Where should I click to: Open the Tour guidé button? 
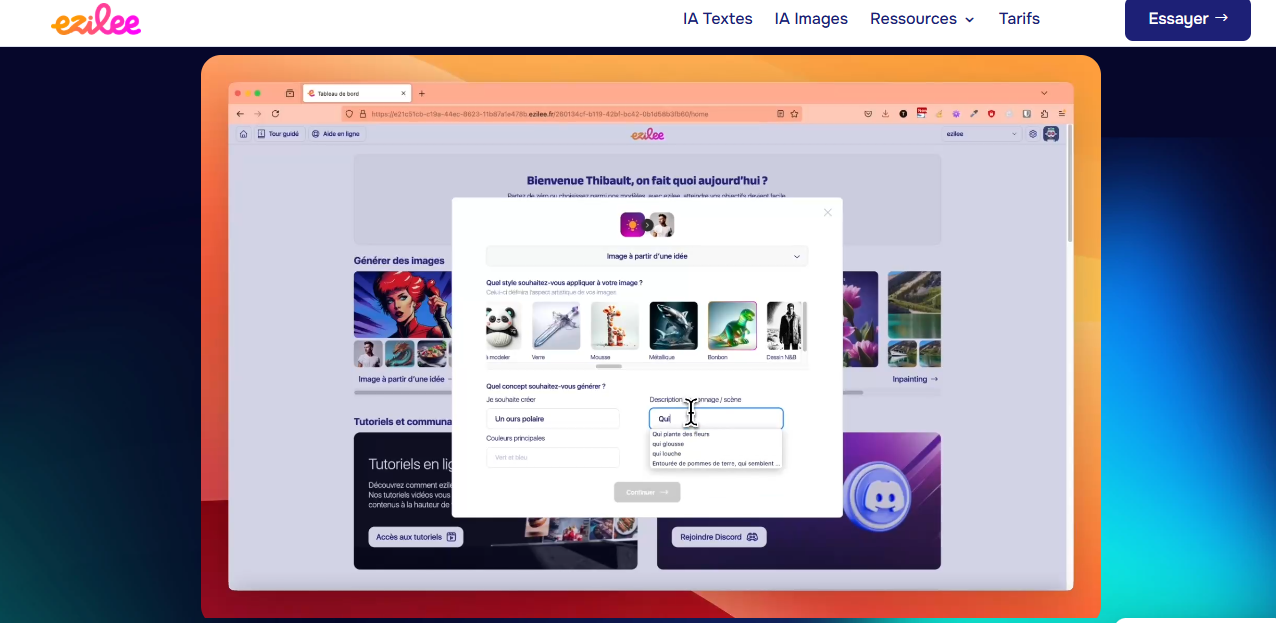coord(278,134)
